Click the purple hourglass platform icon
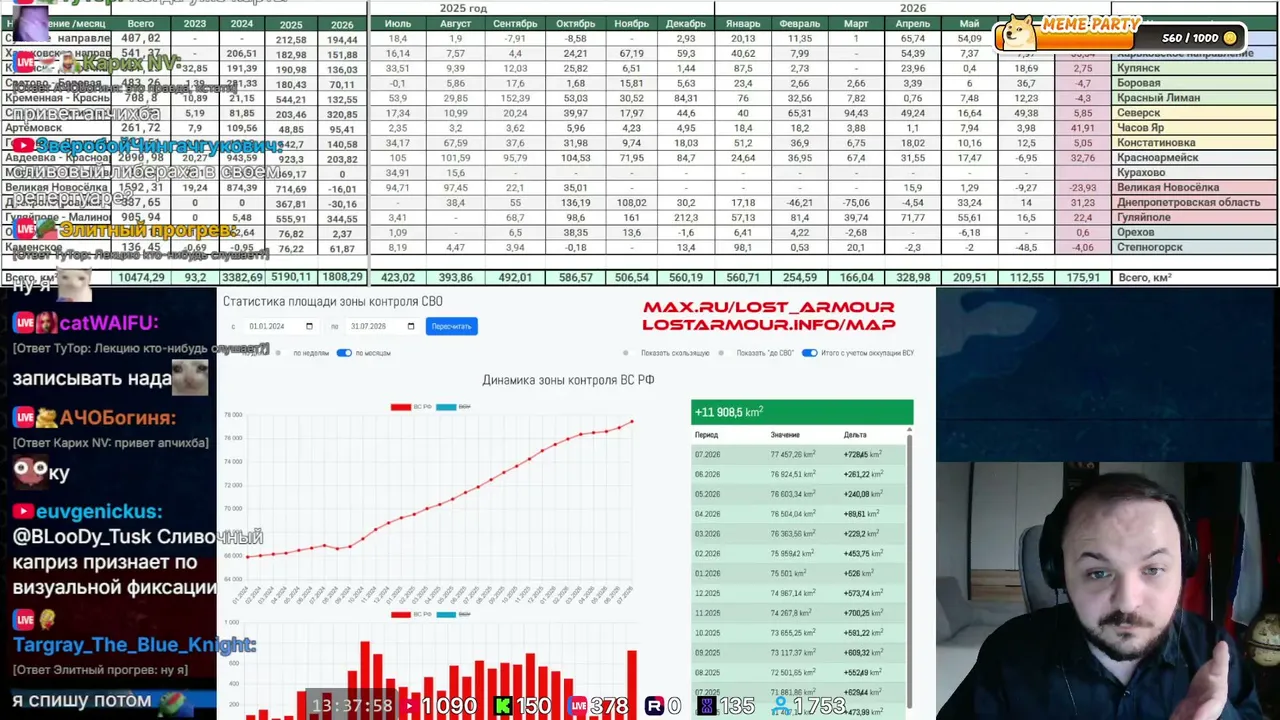This screenshot has width=1280, height=720. [x=706, y=706]
